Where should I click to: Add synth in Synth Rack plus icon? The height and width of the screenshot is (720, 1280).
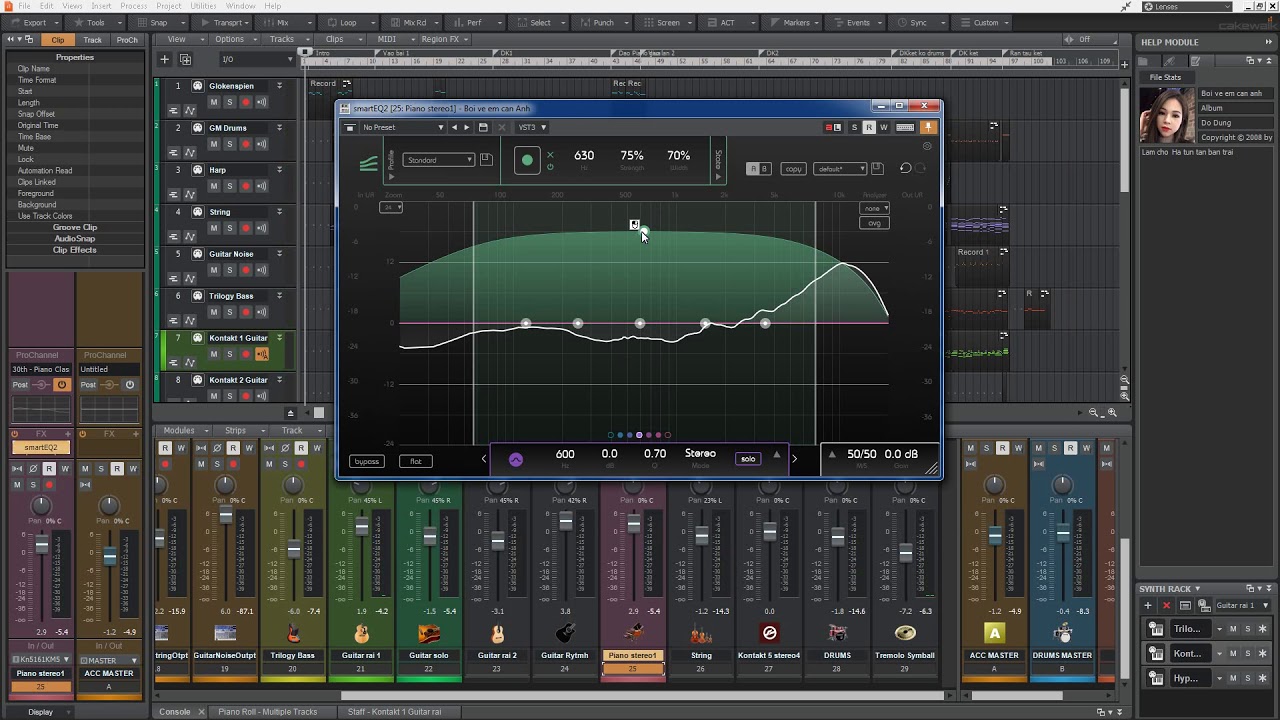coord(1148,606)
